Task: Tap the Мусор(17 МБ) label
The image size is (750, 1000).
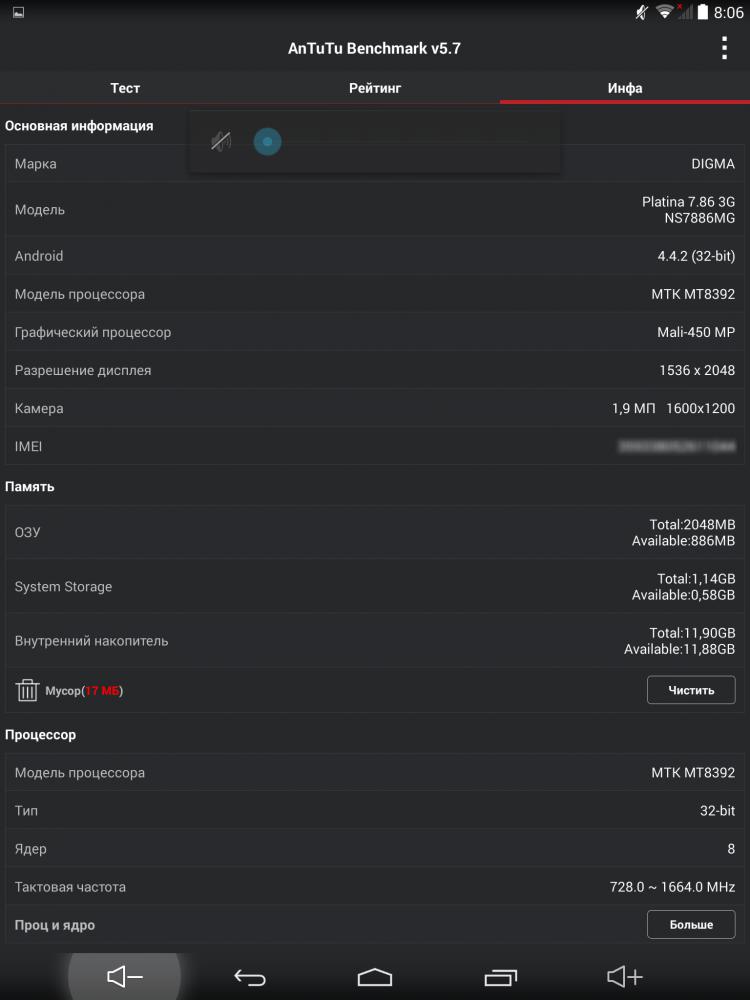Action: pos(84,691)
